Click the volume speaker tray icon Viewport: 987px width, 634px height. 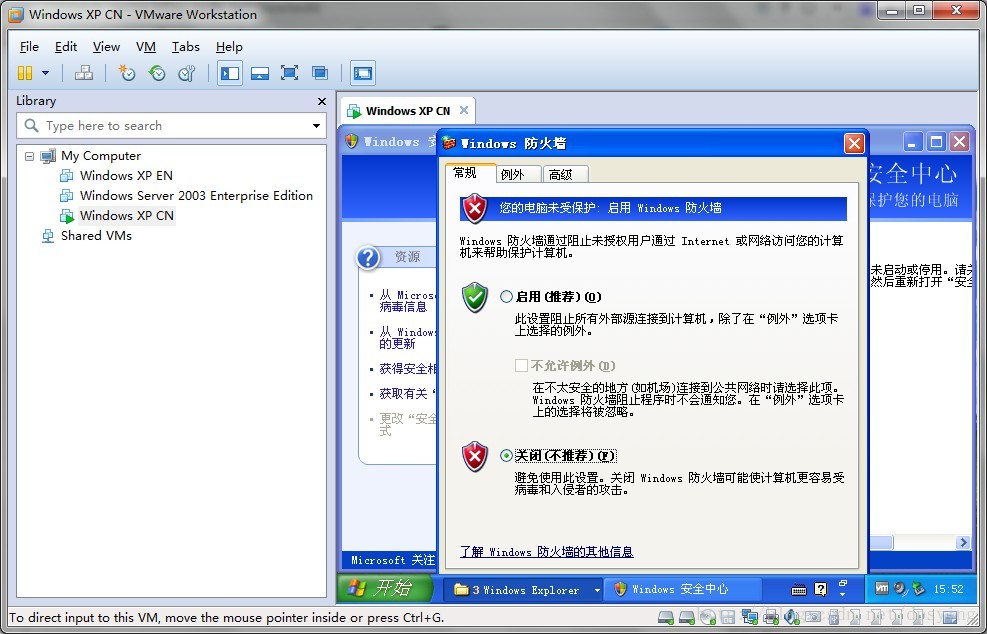pos(900,589)
